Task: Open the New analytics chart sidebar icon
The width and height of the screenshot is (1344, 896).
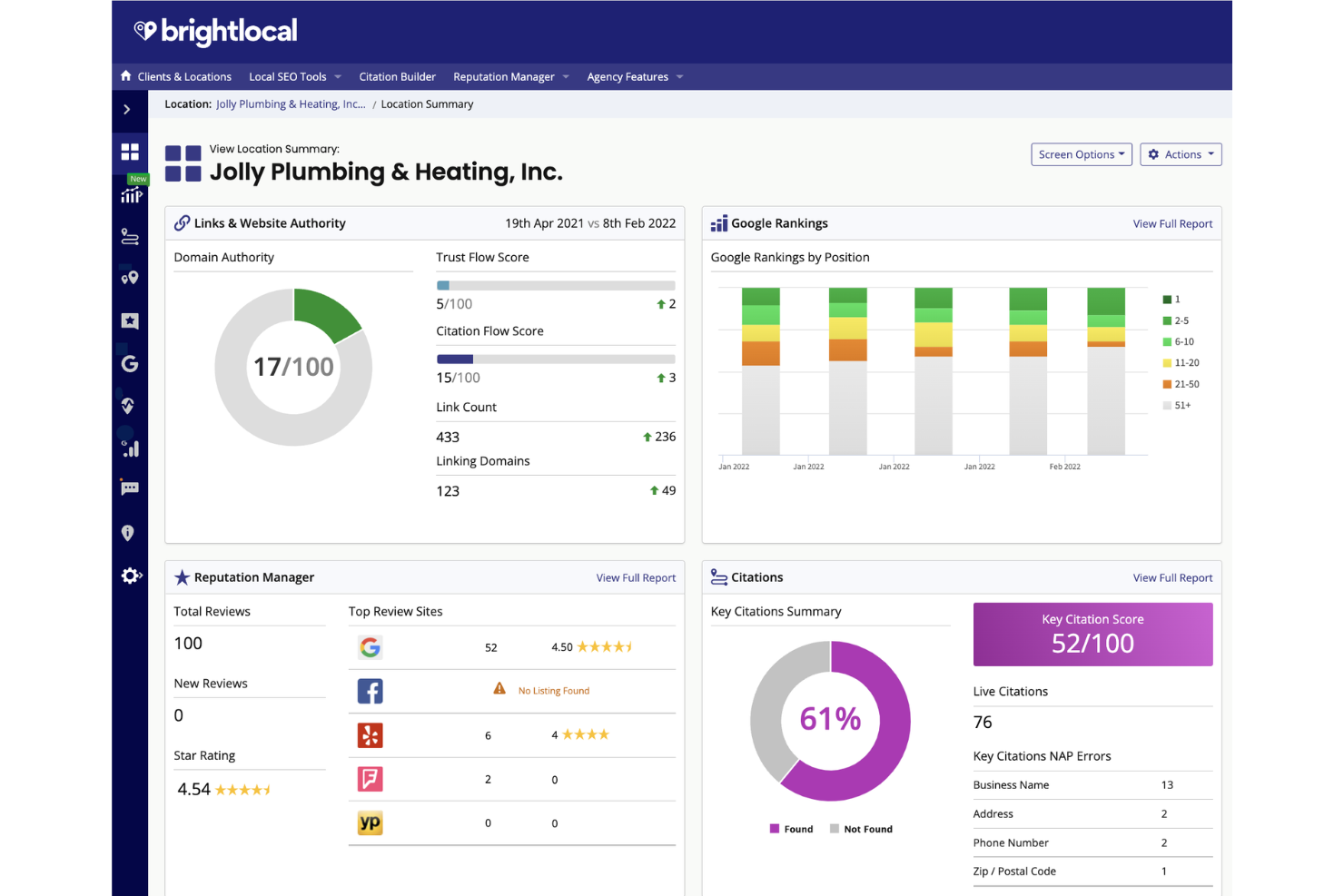Action: pyautogui.click(x=132, y=193)
